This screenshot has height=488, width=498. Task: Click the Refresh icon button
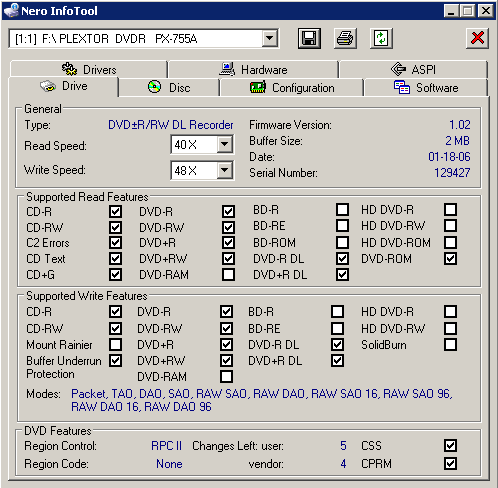(381, 38)
